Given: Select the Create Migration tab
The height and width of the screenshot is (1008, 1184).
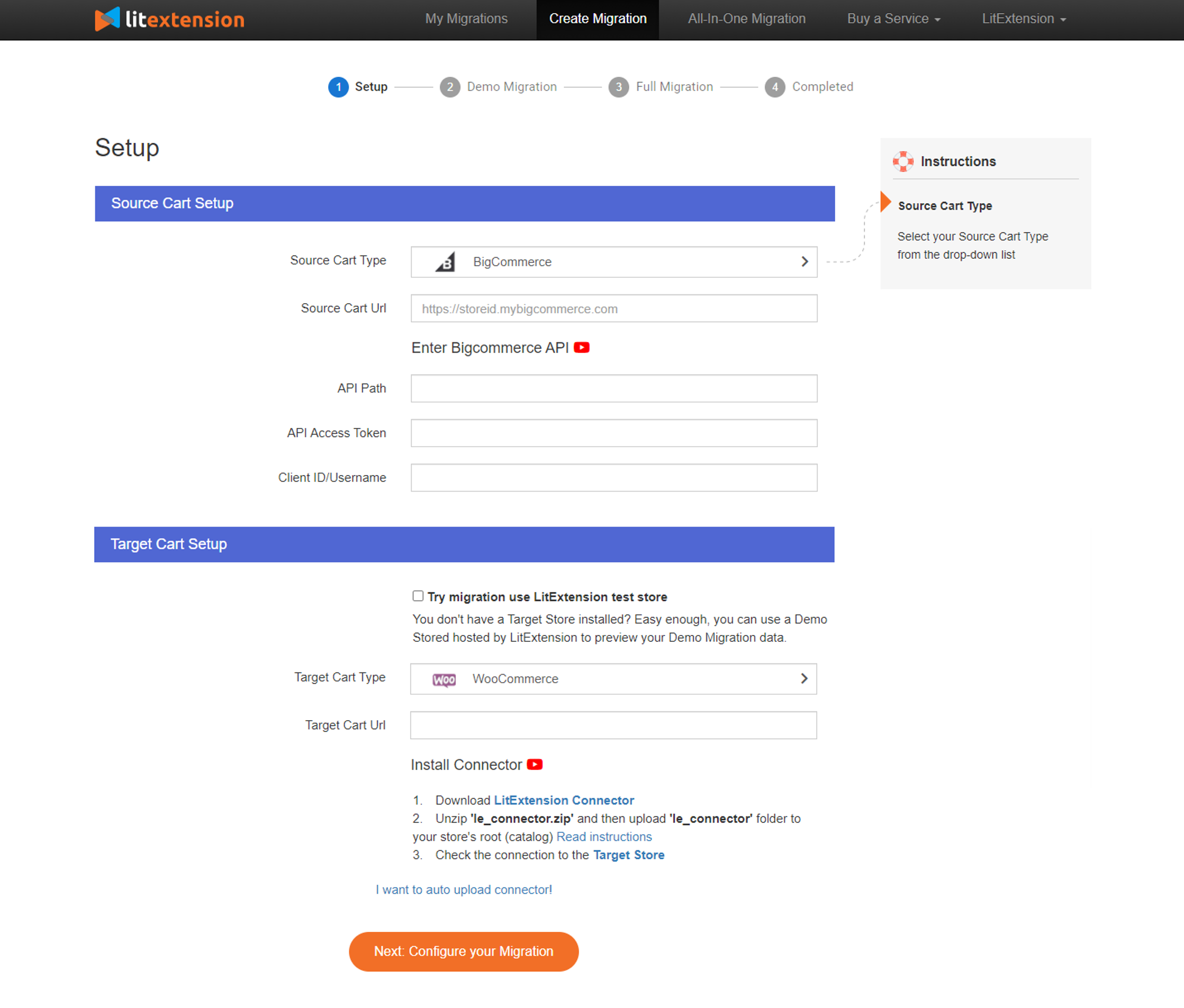Looking at the screenshot, I should pos(598,19).
